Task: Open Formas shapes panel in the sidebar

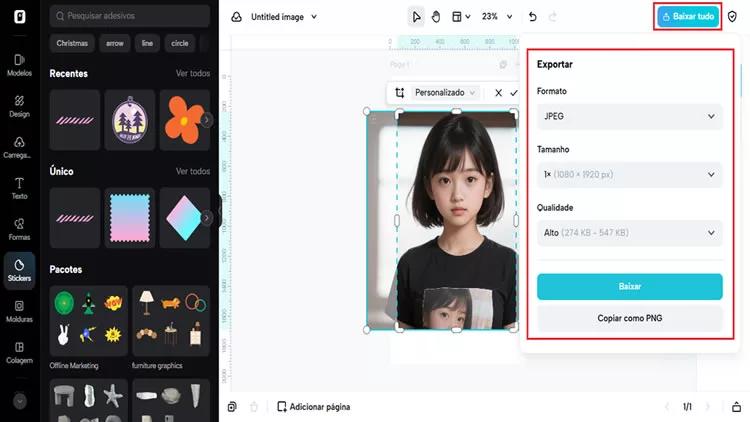Action: pyautogui.click(x=19, y=230)
